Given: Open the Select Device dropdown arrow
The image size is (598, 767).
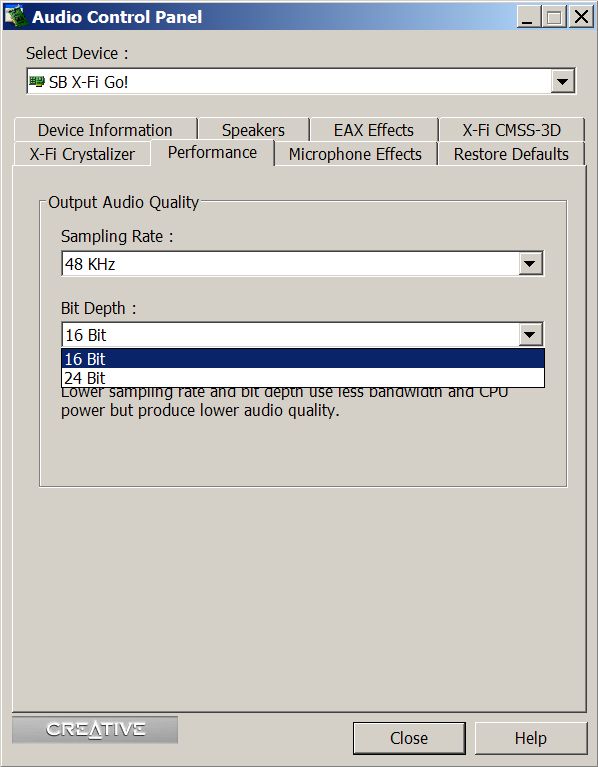Looking at the screenshot, I should 562,81.
